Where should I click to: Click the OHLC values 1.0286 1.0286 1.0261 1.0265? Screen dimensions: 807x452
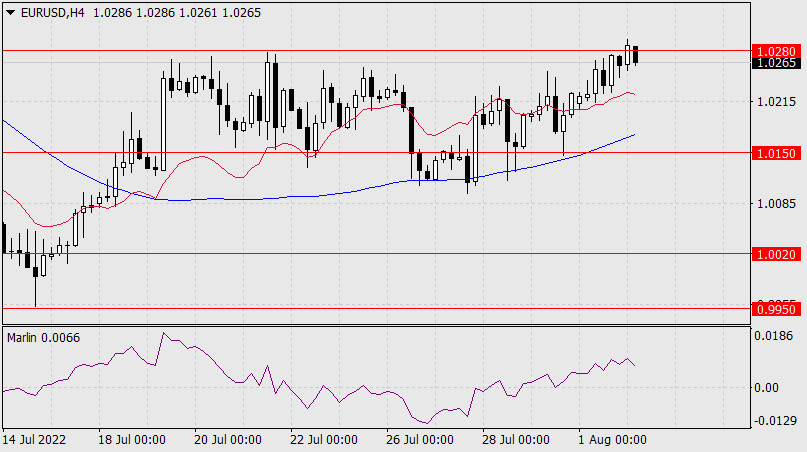177,13
